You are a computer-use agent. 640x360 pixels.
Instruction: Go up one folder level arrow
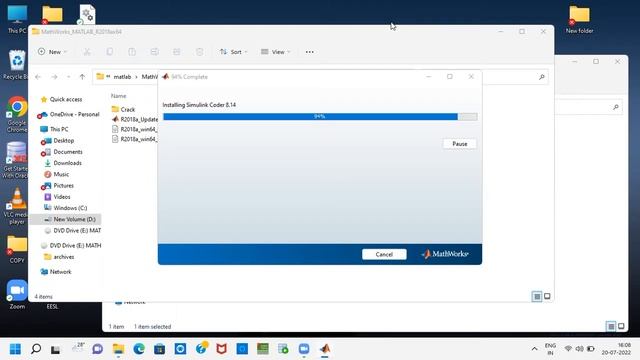[82, 77]
